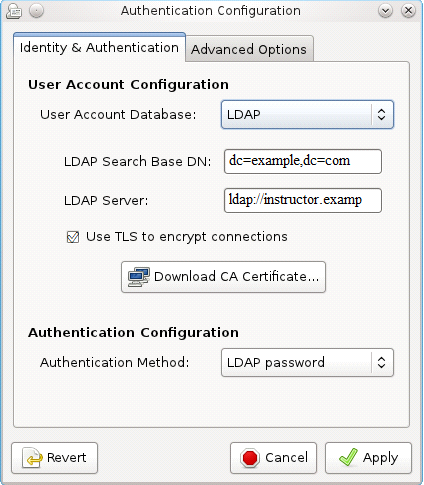This screenshot has width=424, height=485.
Task: Click the window menu icon in title bar
Action: pos(14,11)
